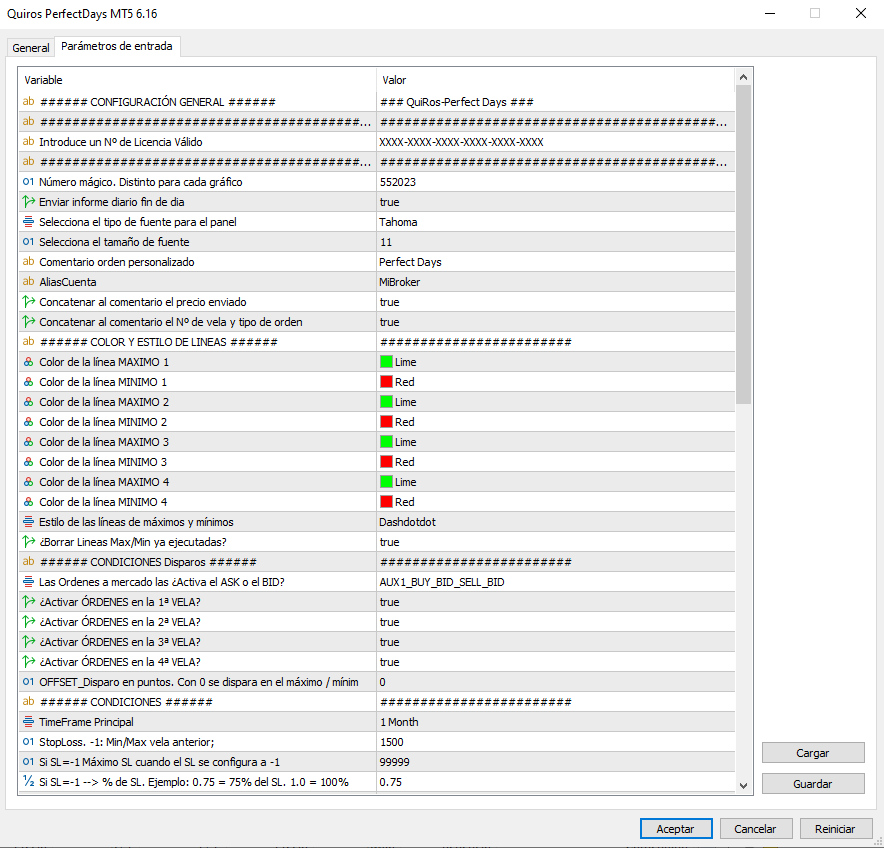Select the Parámetros de entrada tab
This screenshot has height=848, width=884.
(x=117, y=47)
